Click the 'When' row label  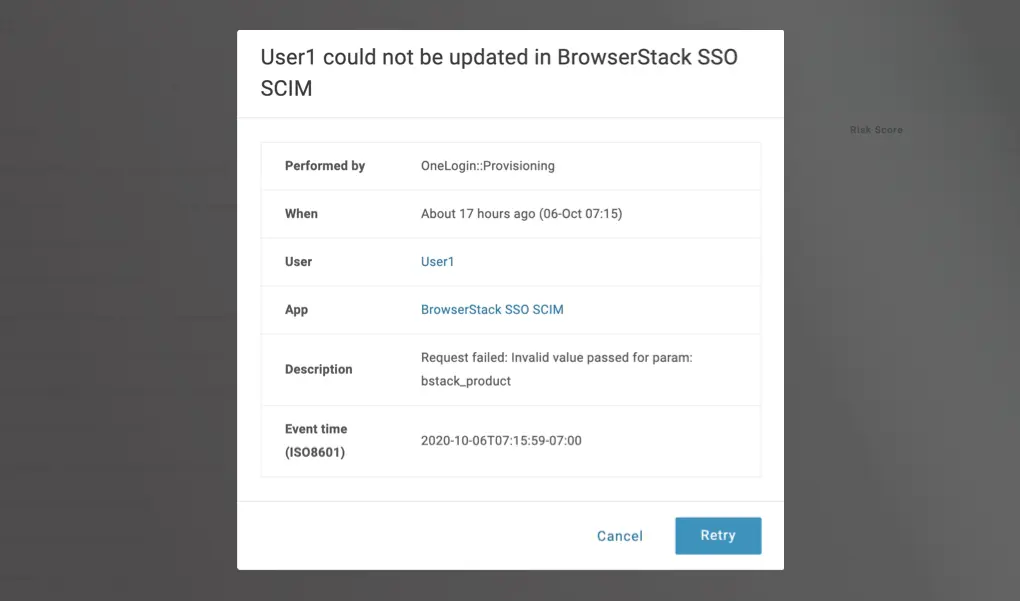[301, 214]
